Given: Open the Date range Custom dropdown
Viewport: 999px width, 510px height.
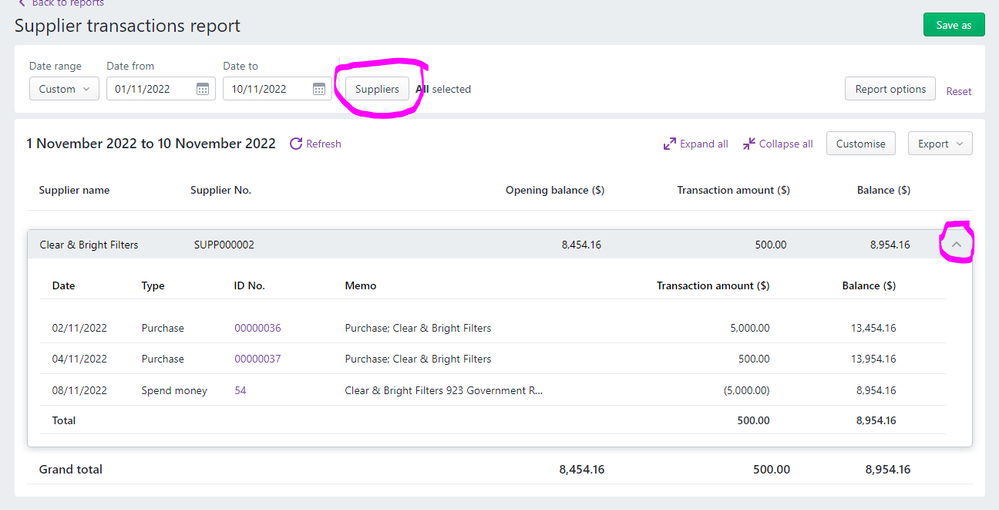Looking at the screenshot, I should (64, 89).
